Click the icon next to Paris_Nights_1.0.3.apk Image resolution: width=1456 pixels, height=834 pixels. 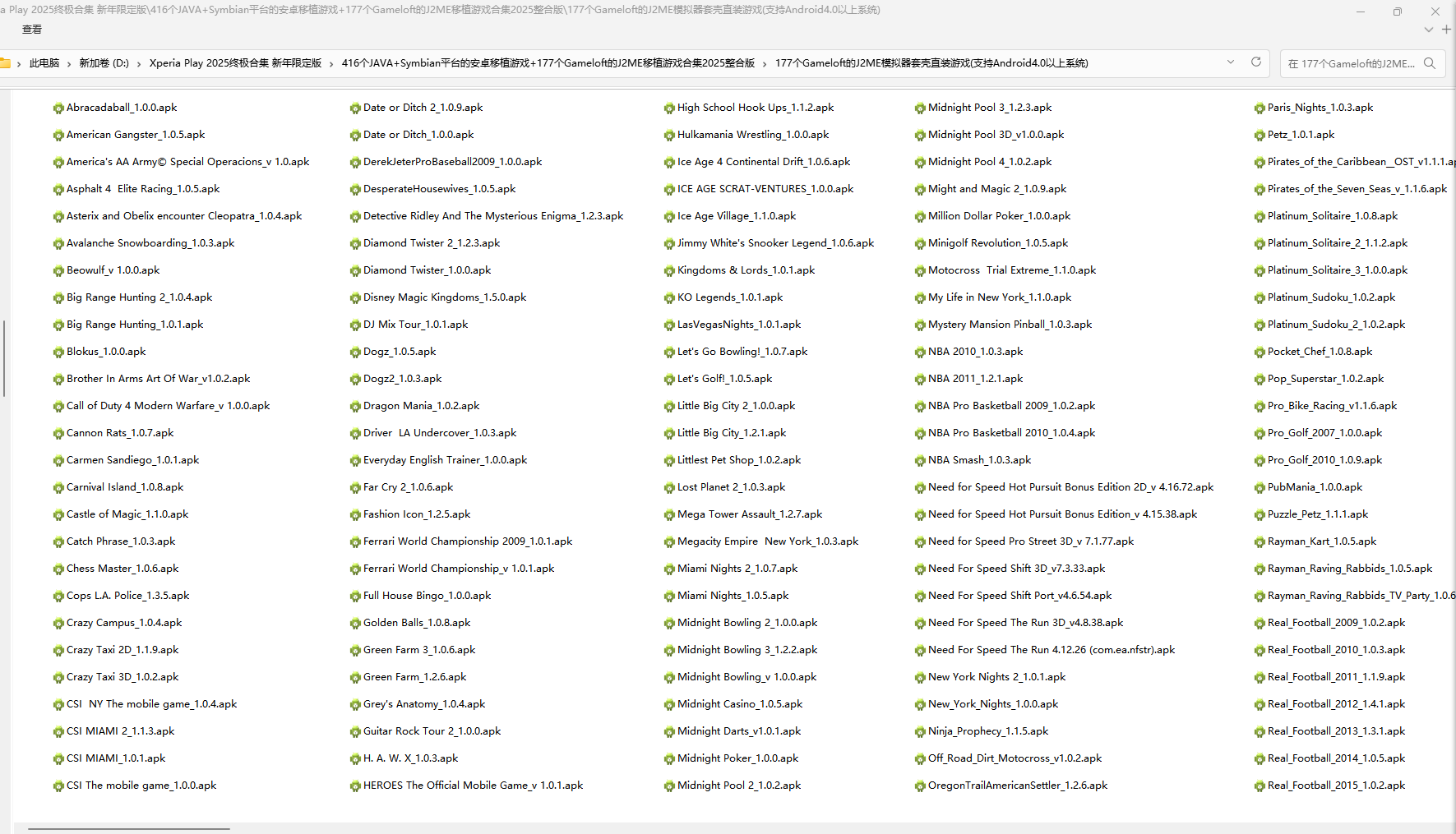pyautogui.click(x=1260, y=108)
